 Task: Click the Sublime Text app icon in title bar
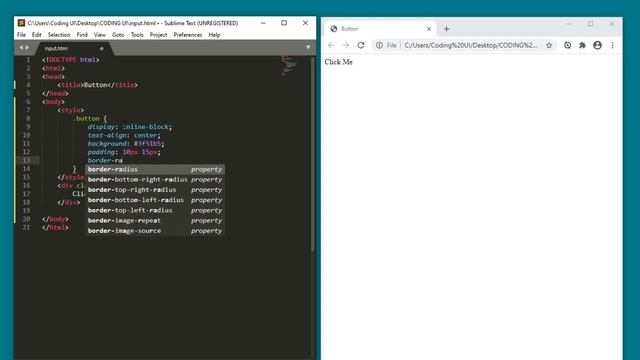pos(21,23)
